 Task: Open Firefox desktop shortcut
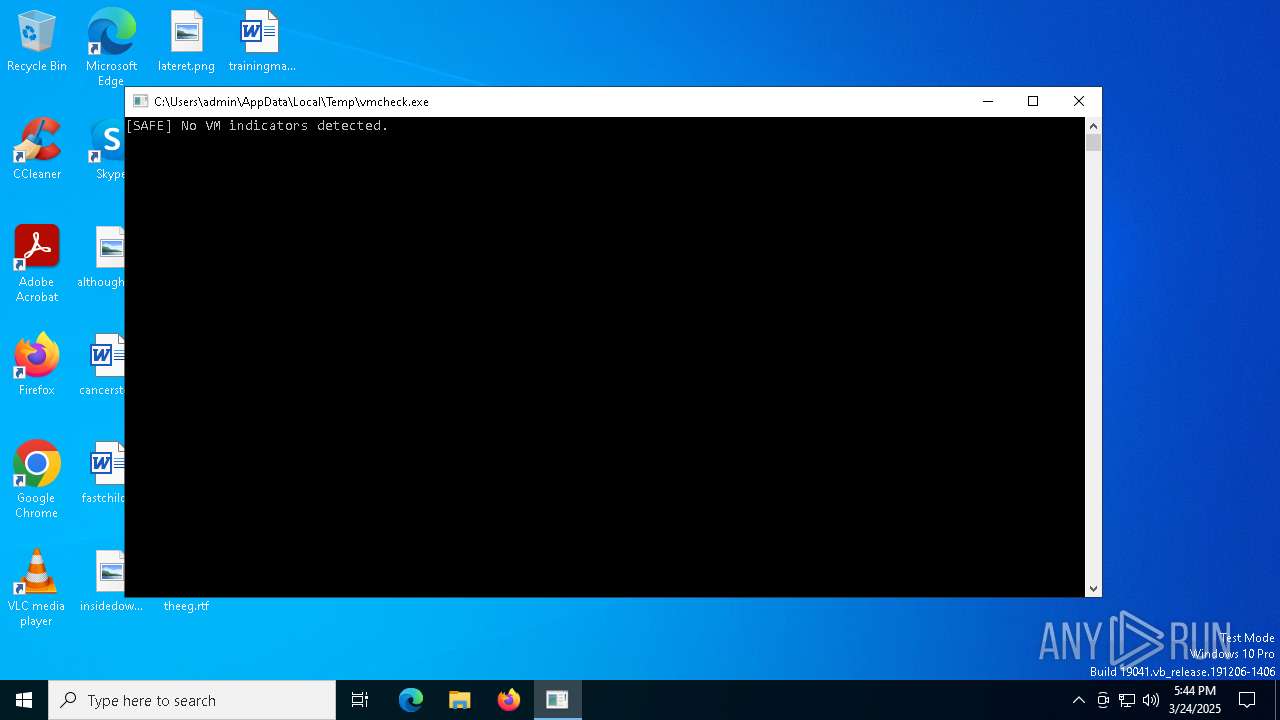pyautogui.click(x=37, y=365)
